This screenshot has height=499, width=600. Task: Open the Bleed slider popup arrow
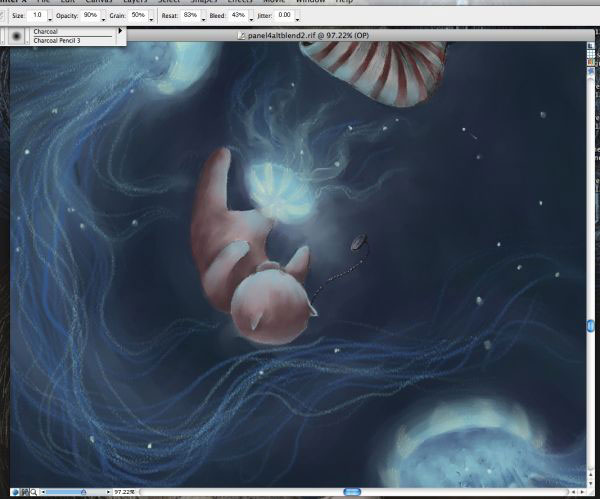pos(251,18)
